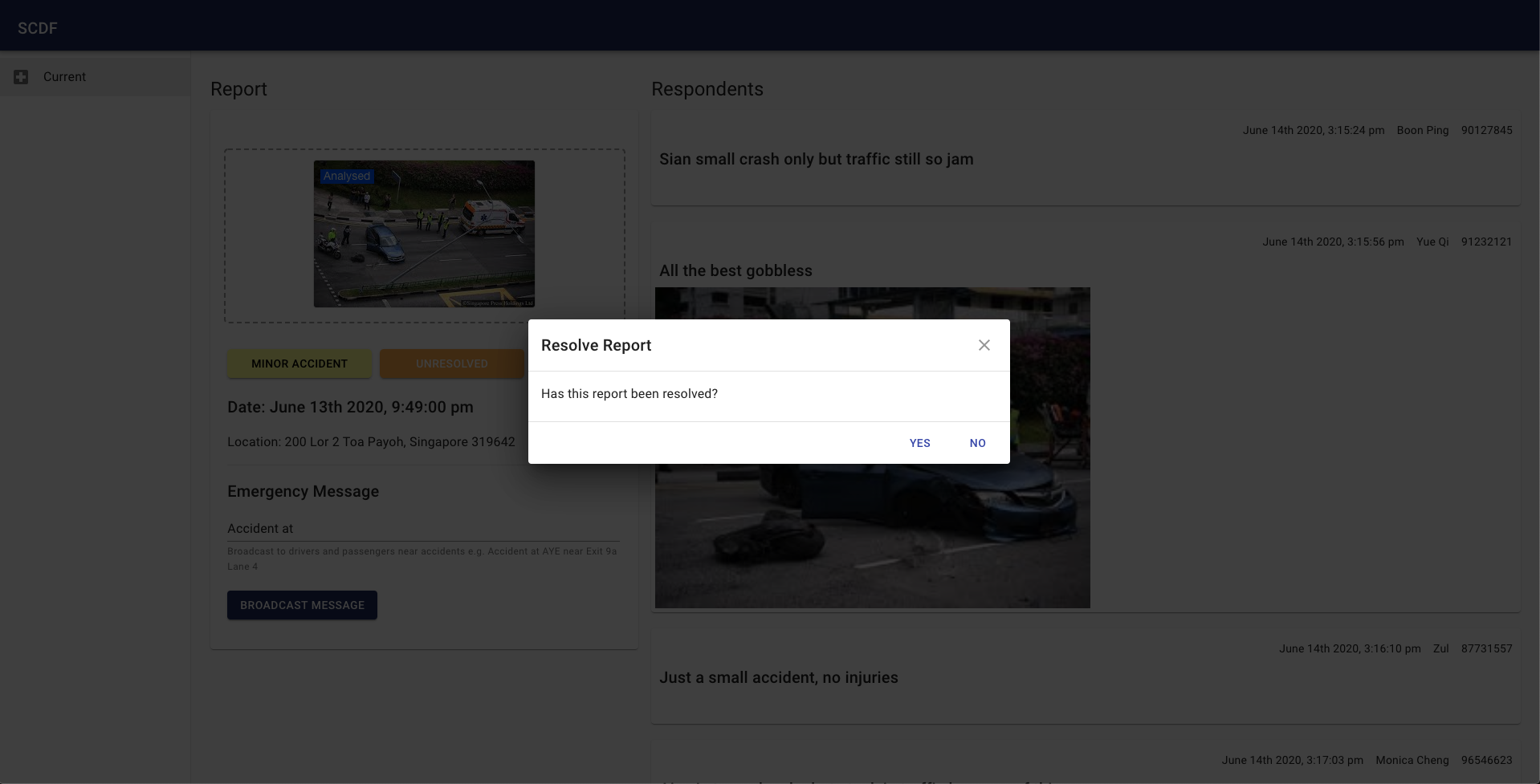Click the report date June 13th 2020
Viewport: 1540px width, 784px height.
click(350, 407)
